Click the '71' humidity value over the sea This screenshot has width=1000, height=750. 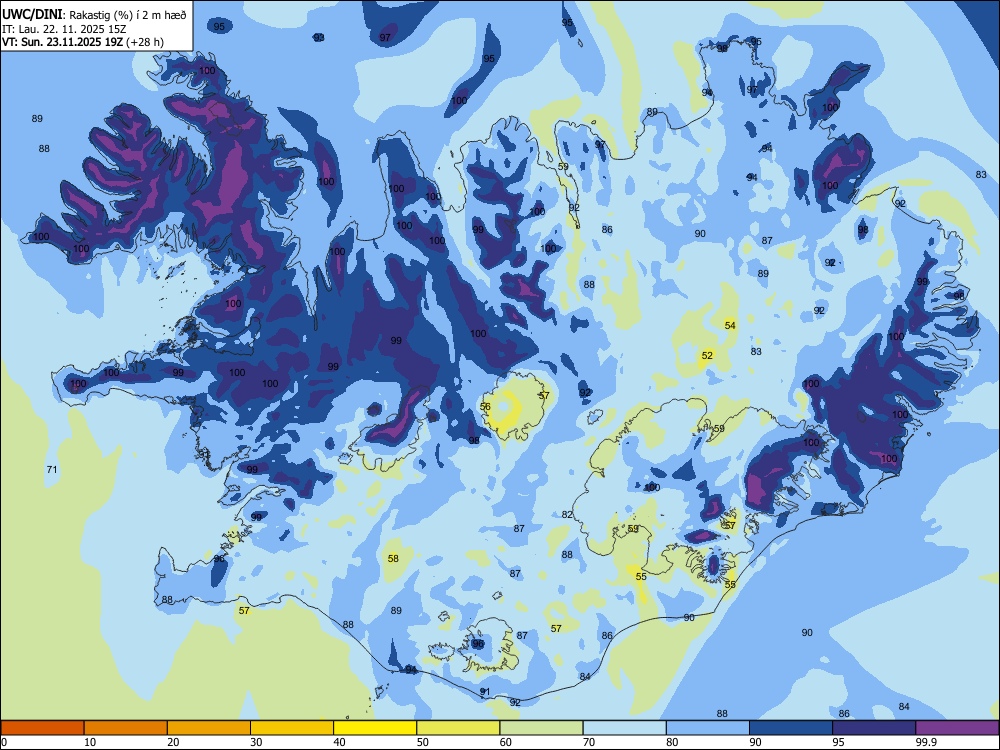(x=52, y=469)
